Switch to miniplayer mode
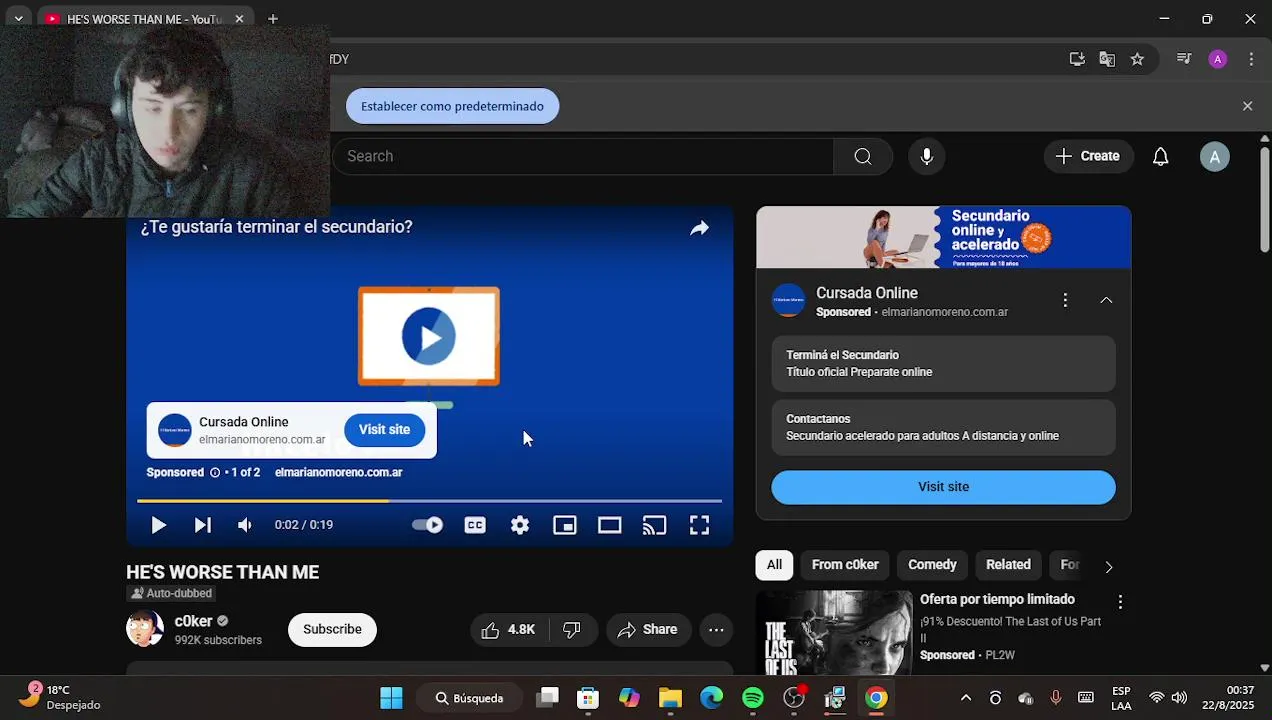1272x720 pixels. 565,525
